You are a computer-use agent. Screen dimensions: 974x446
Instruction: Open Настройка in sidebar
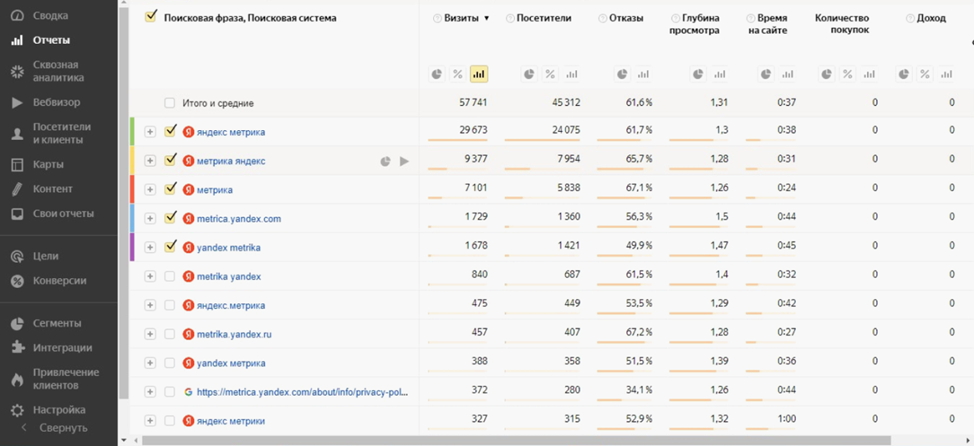[58, 410]
